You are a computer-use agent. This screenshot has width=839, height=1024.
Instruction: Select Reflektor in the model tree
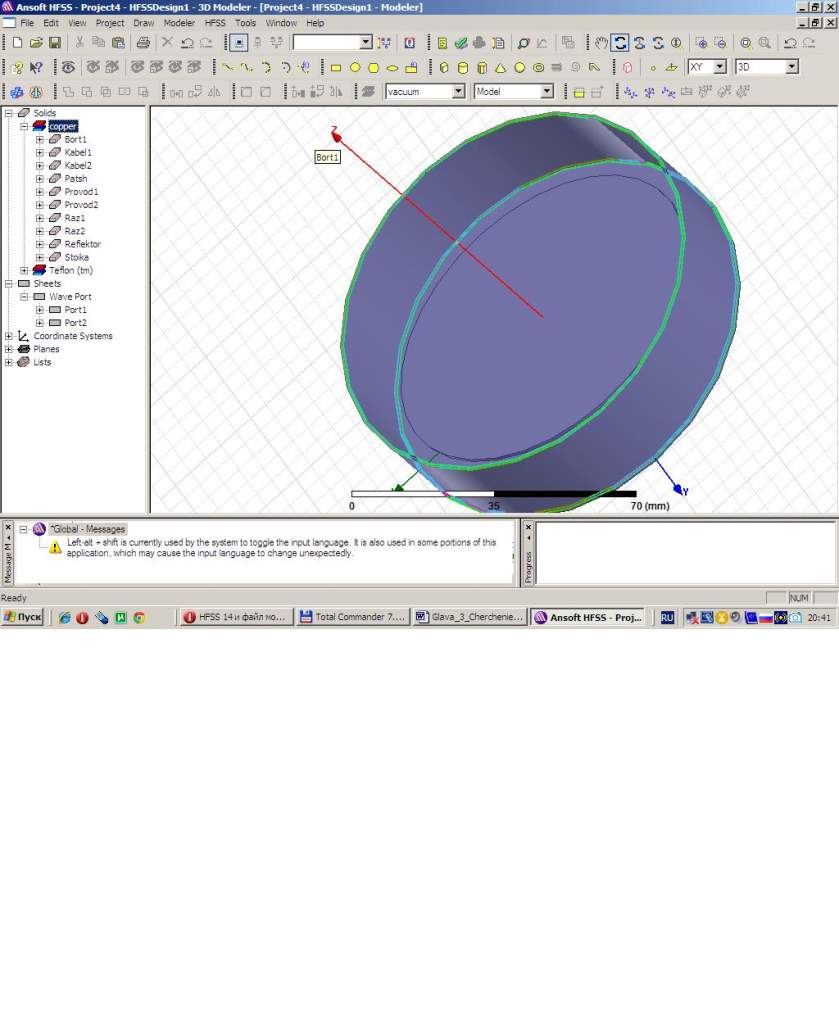click(82, 244)
